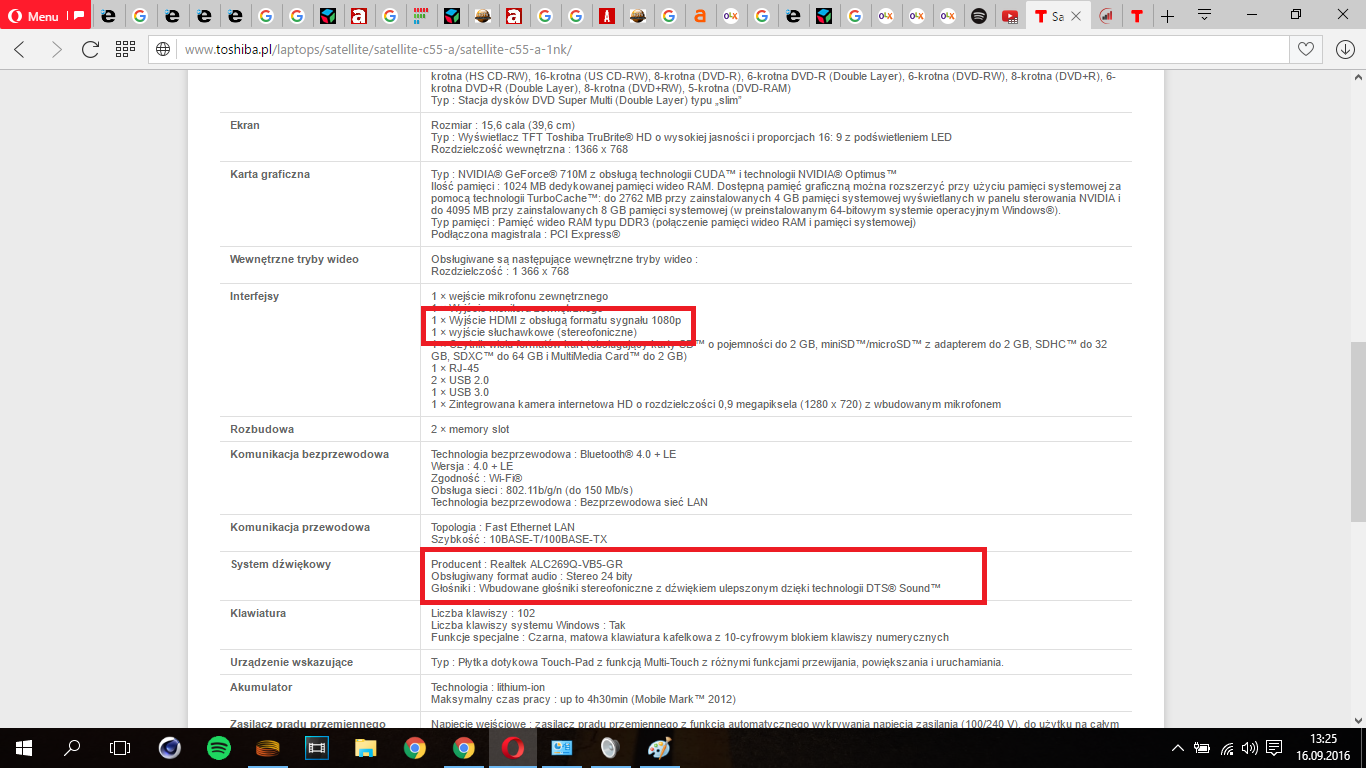Open the volume control tray icon

tap(1249, 748)
